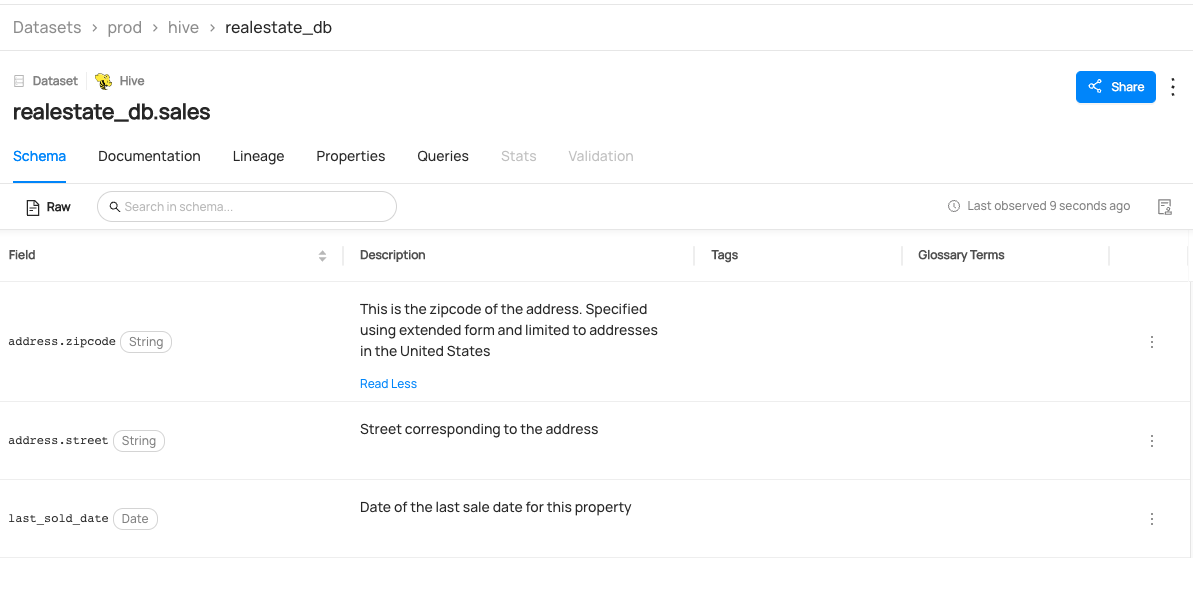The image size is (1193, 614).
Task: Click the Share button
Action: pos(1115,87)
